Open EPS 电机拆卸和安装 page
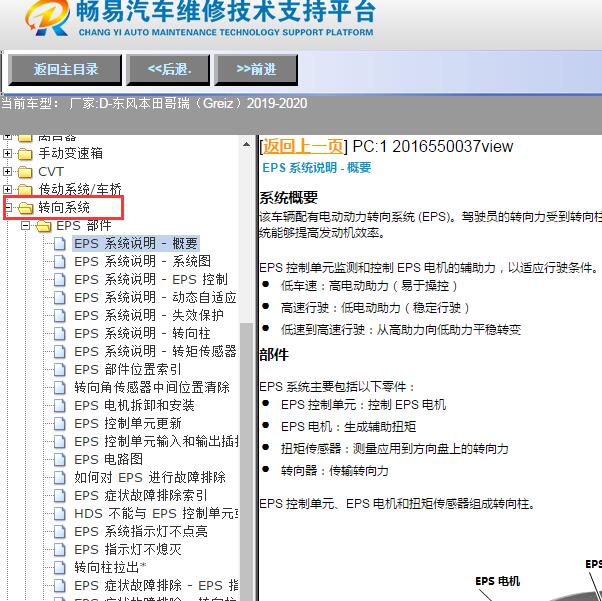Viewport: 602px width, 601px height. (134, 406)
